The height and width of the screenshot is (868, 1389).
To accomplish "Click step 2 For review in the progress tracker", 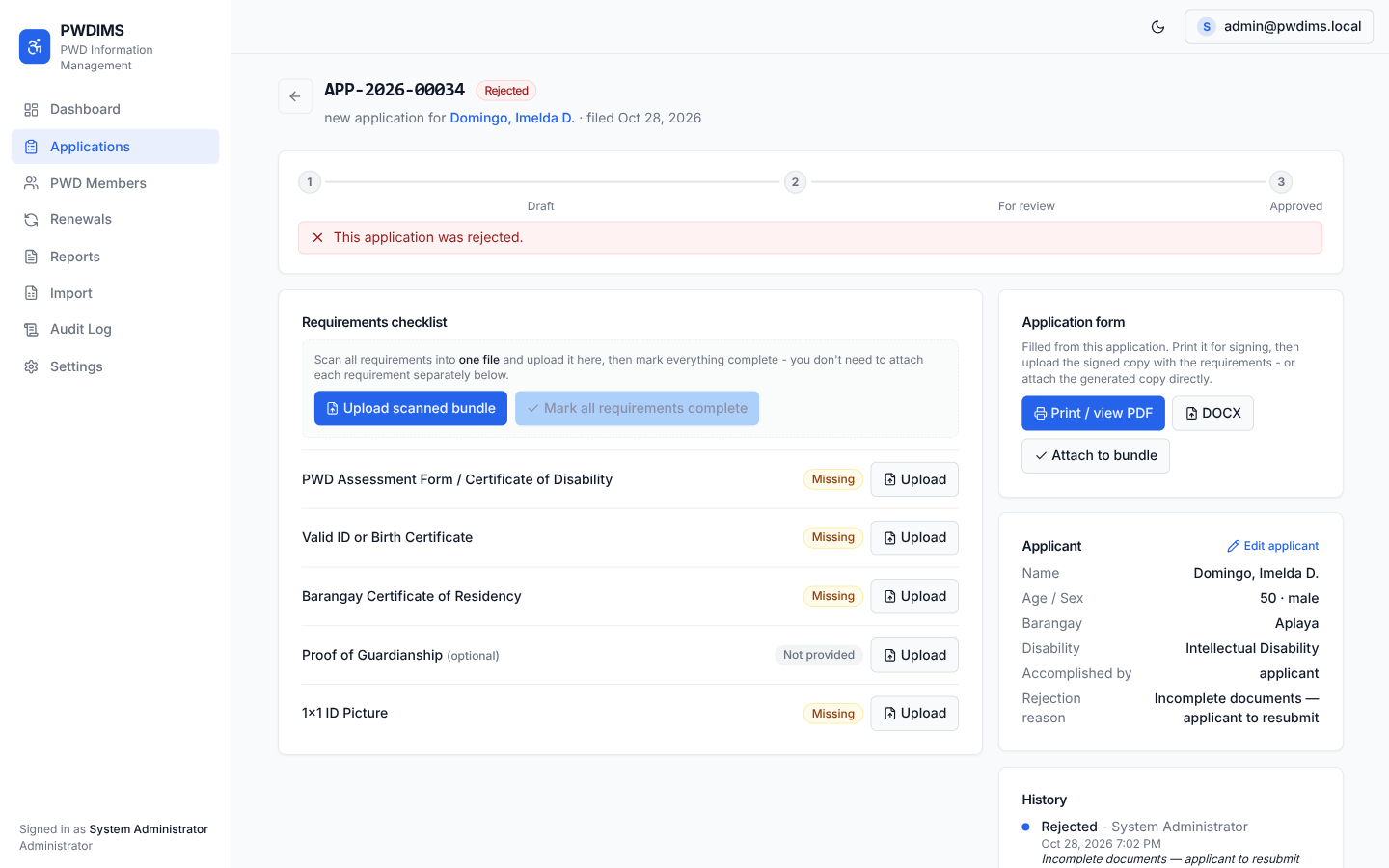I will pos(795,182).
